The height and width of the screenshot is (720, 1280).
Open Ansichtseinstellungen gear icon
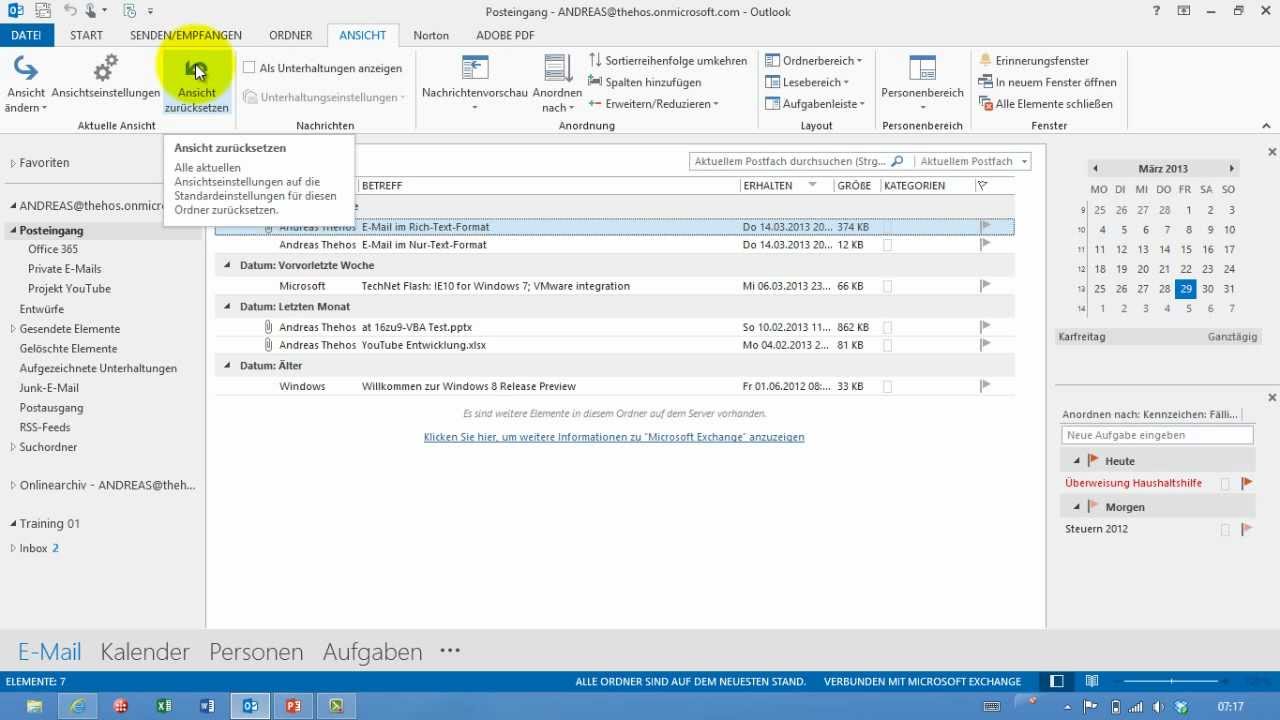105,68
